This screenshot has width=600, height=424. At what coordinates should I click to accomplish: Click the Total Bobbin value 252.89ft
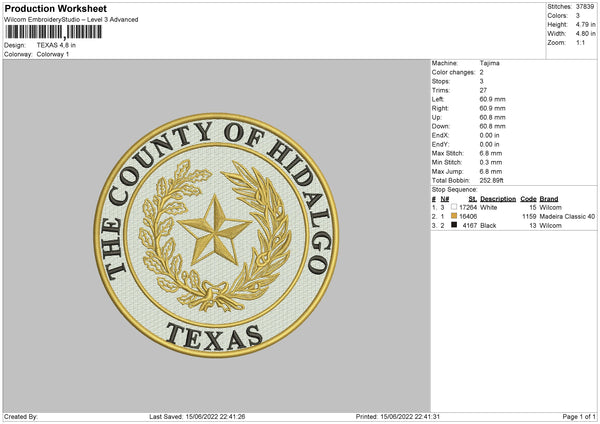tap(491, 180)
